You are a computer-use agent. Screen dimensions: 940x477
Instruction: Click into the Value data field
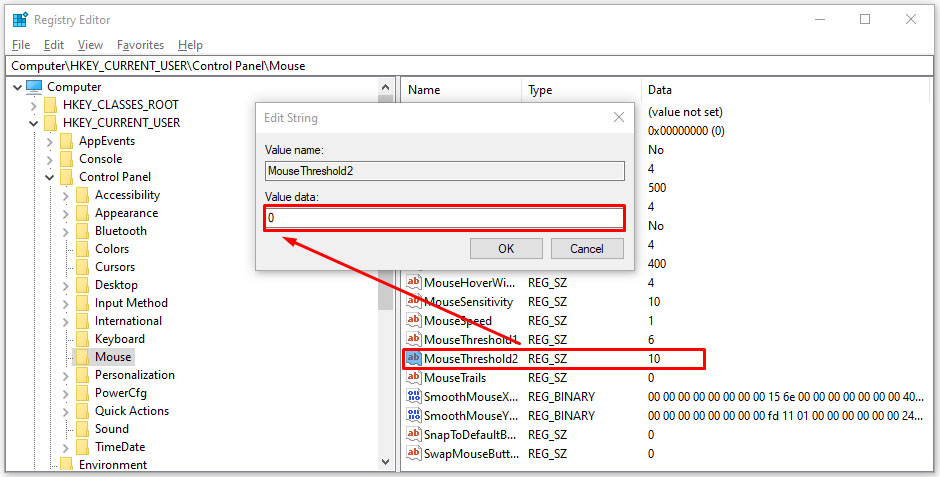point(445,218)
